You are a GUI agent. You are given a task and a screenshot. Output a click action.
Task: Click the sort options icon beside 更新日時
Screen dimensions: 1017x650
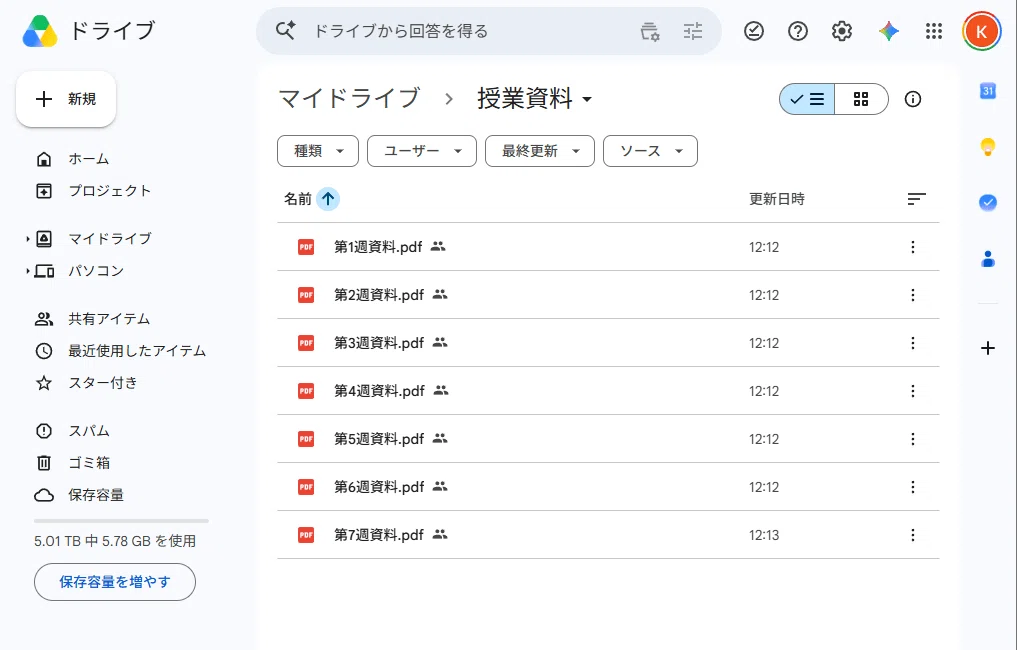(x=916, y=199)
